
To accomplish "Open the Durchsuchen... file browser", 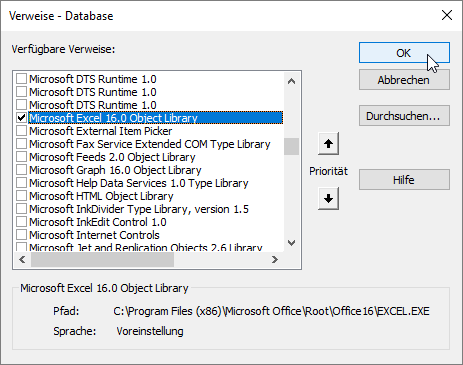I will 404,116.
